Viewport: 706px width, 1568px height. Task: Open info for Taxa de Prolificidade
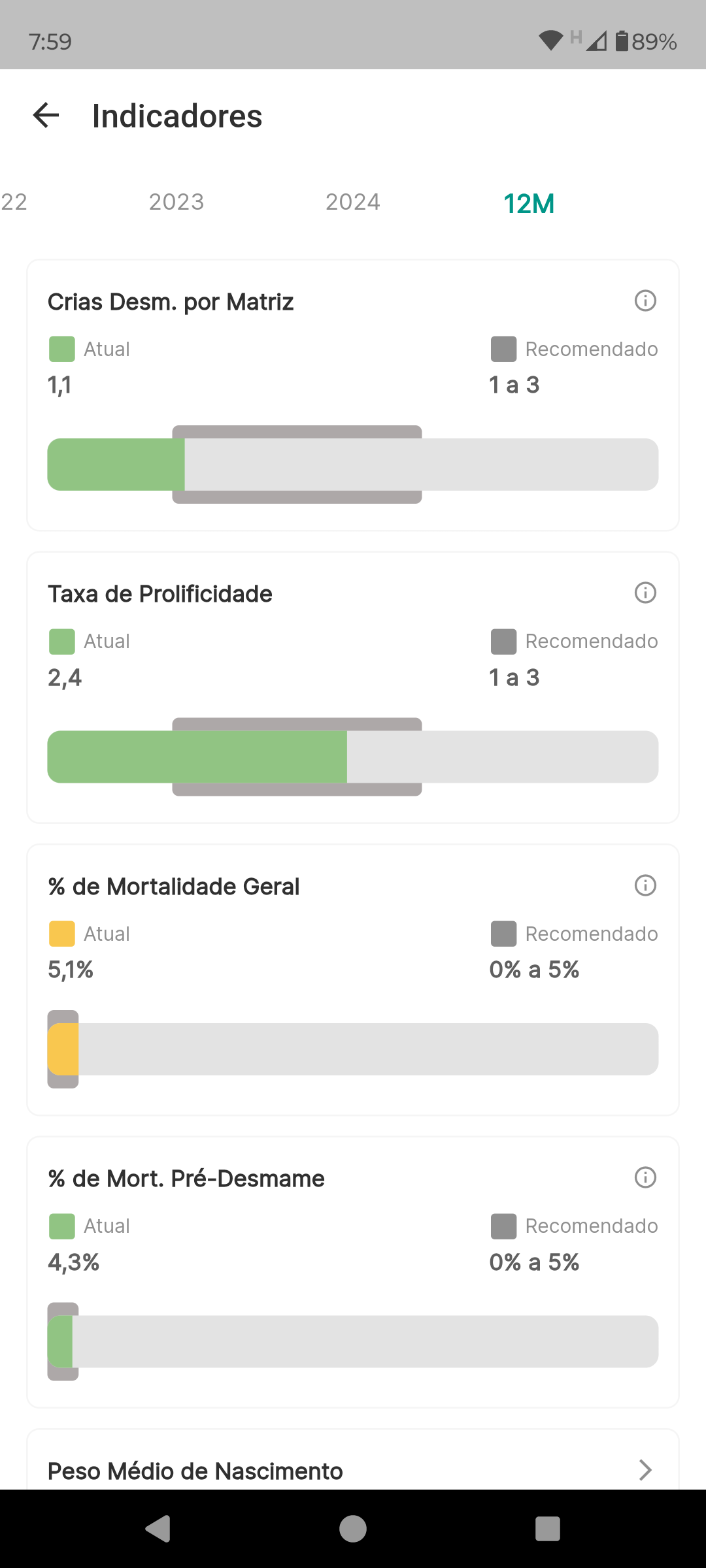(x=645, y=593)
